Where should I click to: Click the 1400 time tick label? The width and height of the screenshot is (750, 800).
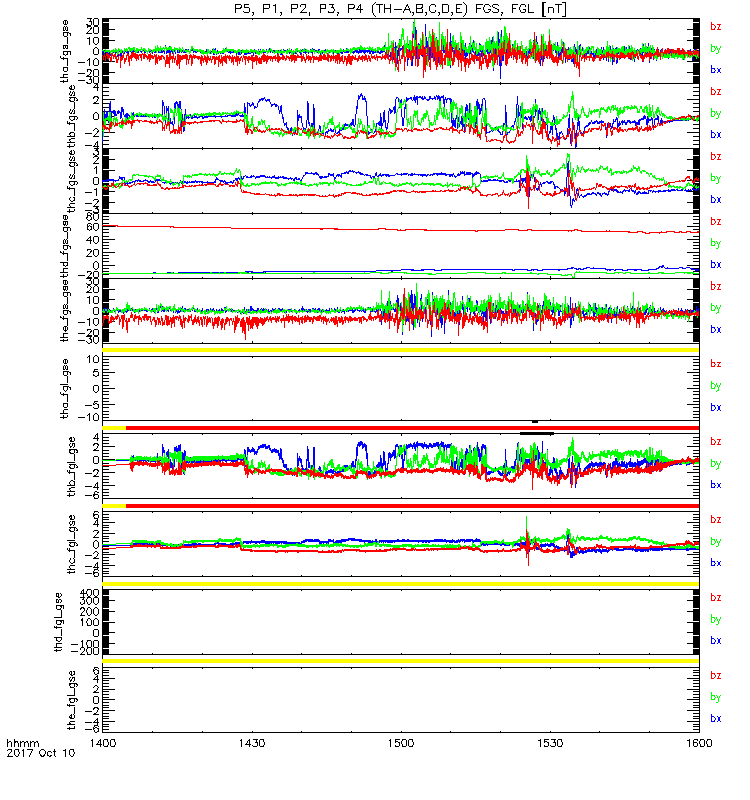(103, 743)
